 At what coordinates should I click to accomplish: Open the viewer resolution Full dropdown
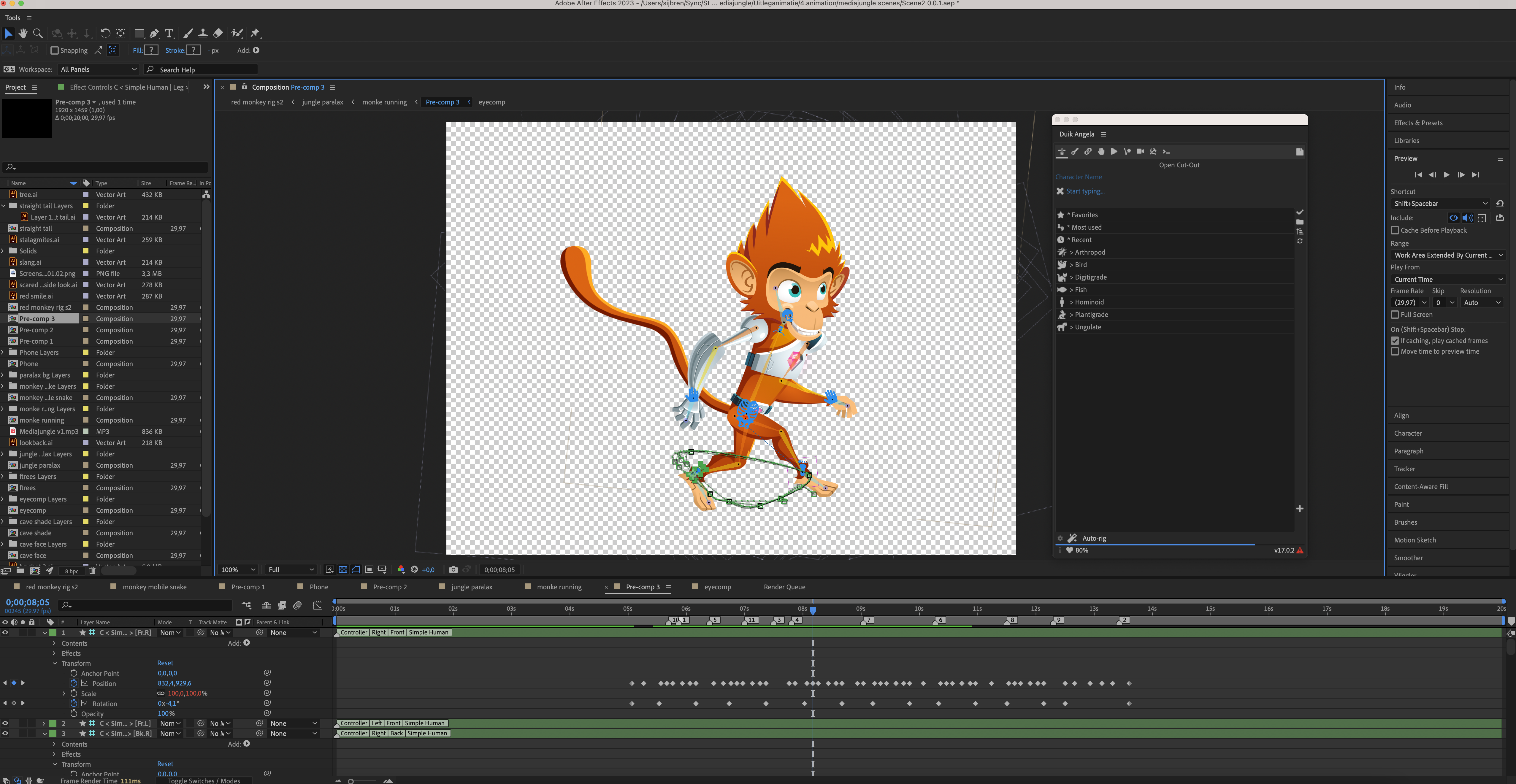(291, 570)
